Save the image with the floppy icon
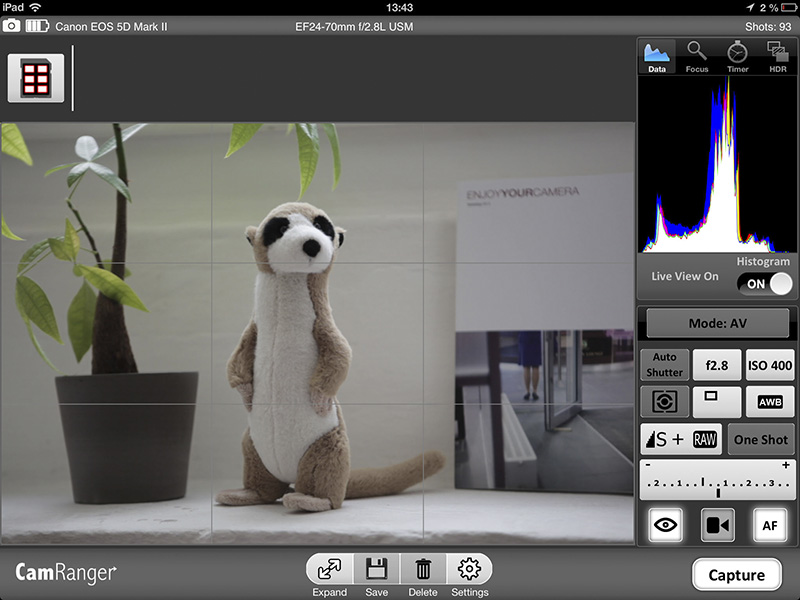The height and width of the screenshot is (600, 800). [x=376, y=570]
